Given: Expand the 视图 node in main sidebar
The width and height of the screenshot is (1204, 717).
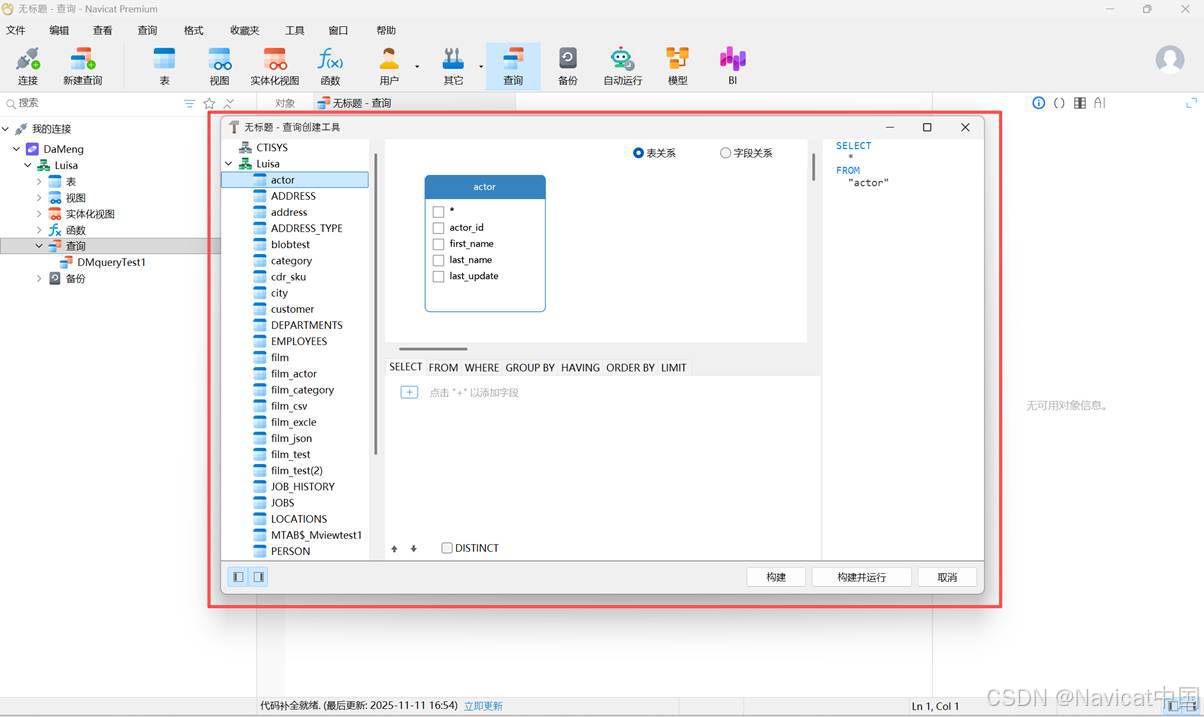Looking at the screenshot, I should (39, 197).
